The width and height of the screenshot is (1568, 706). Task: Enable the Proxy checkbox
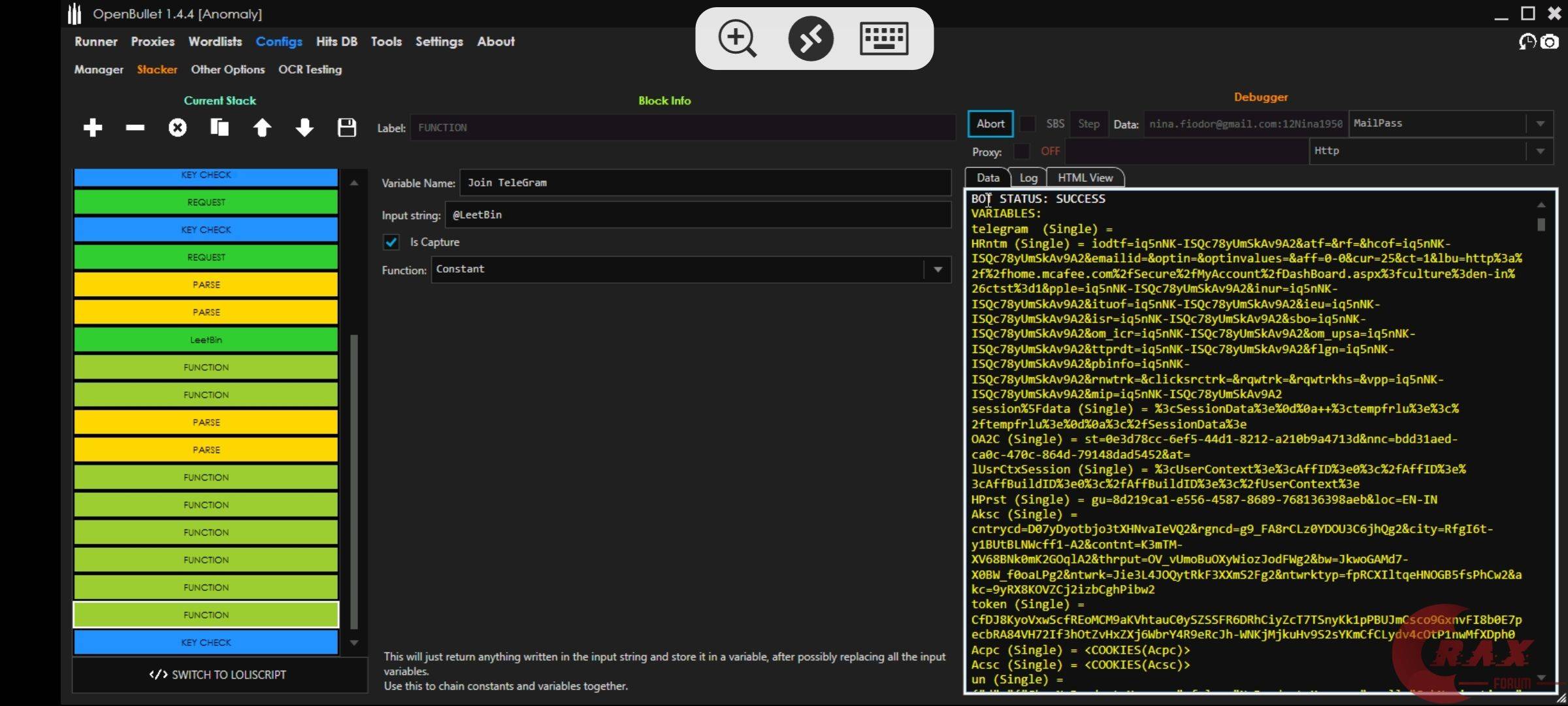coord(1021,152)
